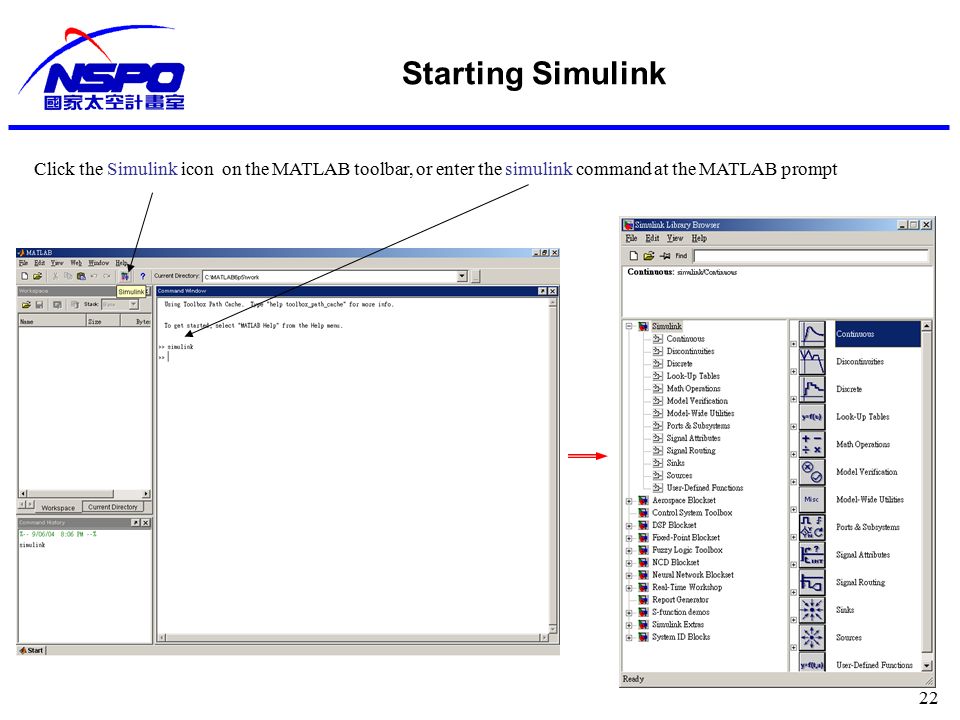Open the View menu in Library Browser

point(675,238)
